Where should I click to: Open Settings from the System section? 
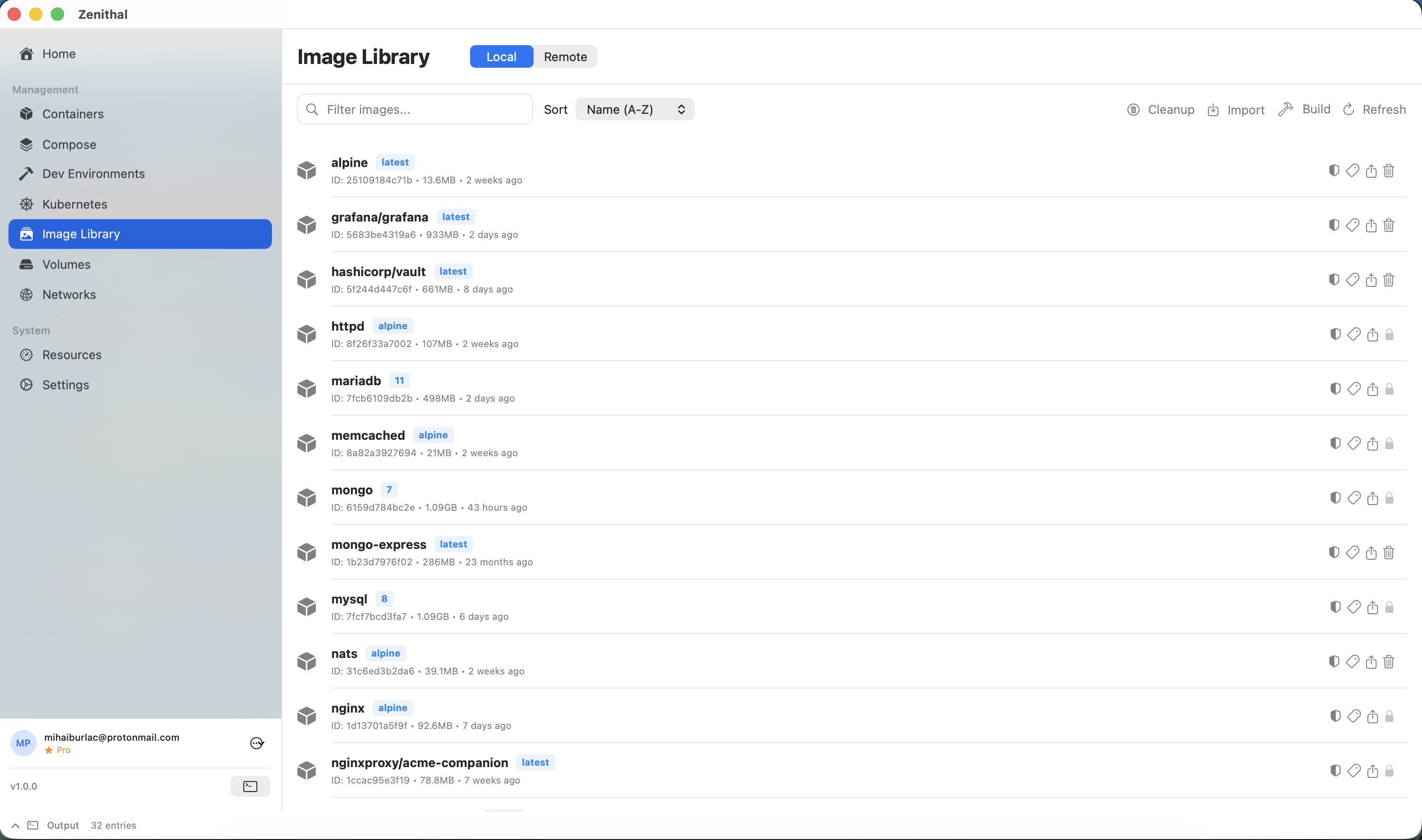click(x=66, y=384)
